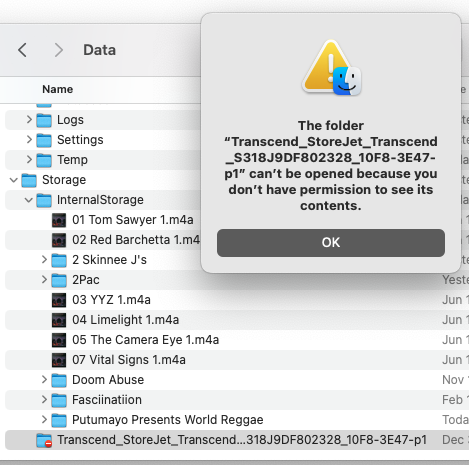Expand the Temp folder
The height and width of the screenshot is (465, 469).
[x=29, y=159]
